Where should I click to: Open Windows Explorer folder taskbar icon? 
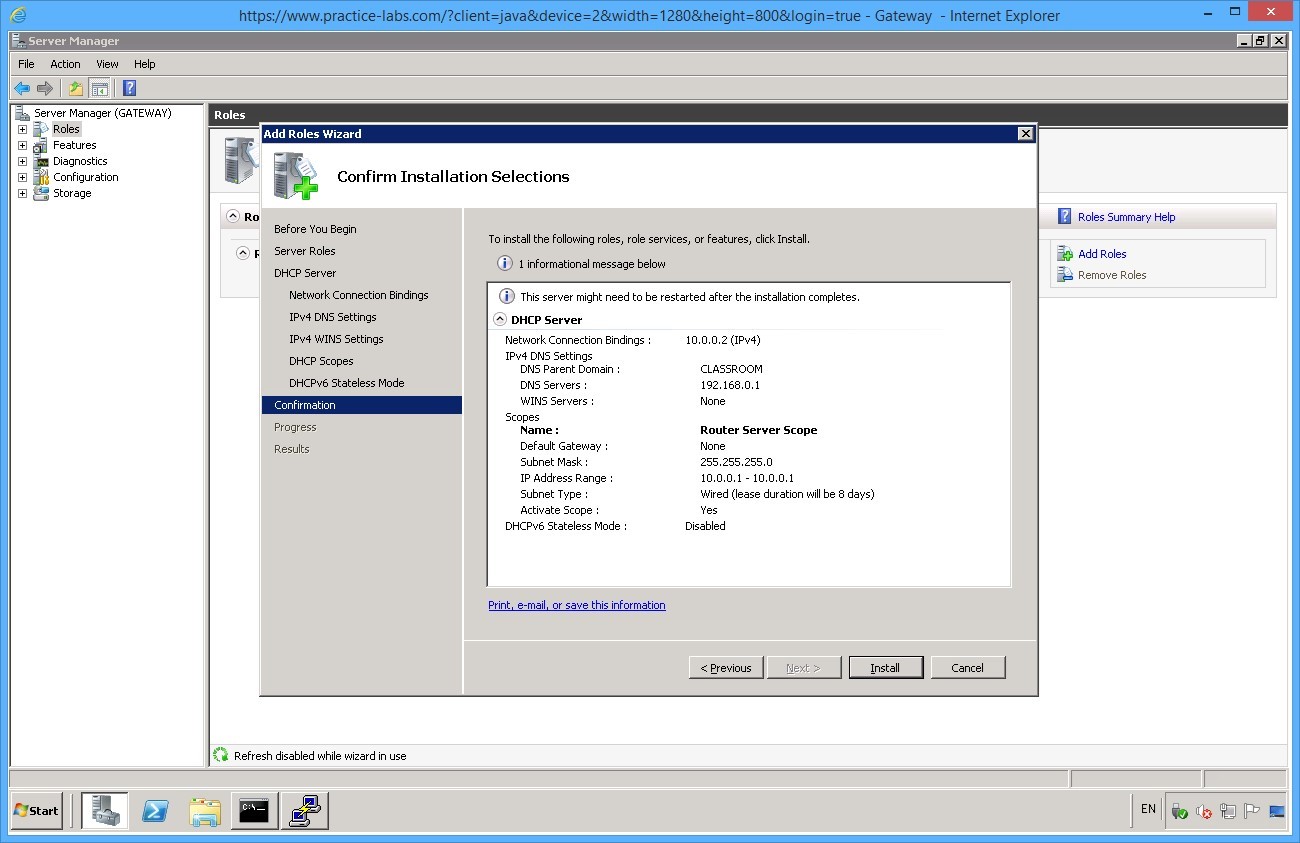pyautogui.click(x=205, y=811)
